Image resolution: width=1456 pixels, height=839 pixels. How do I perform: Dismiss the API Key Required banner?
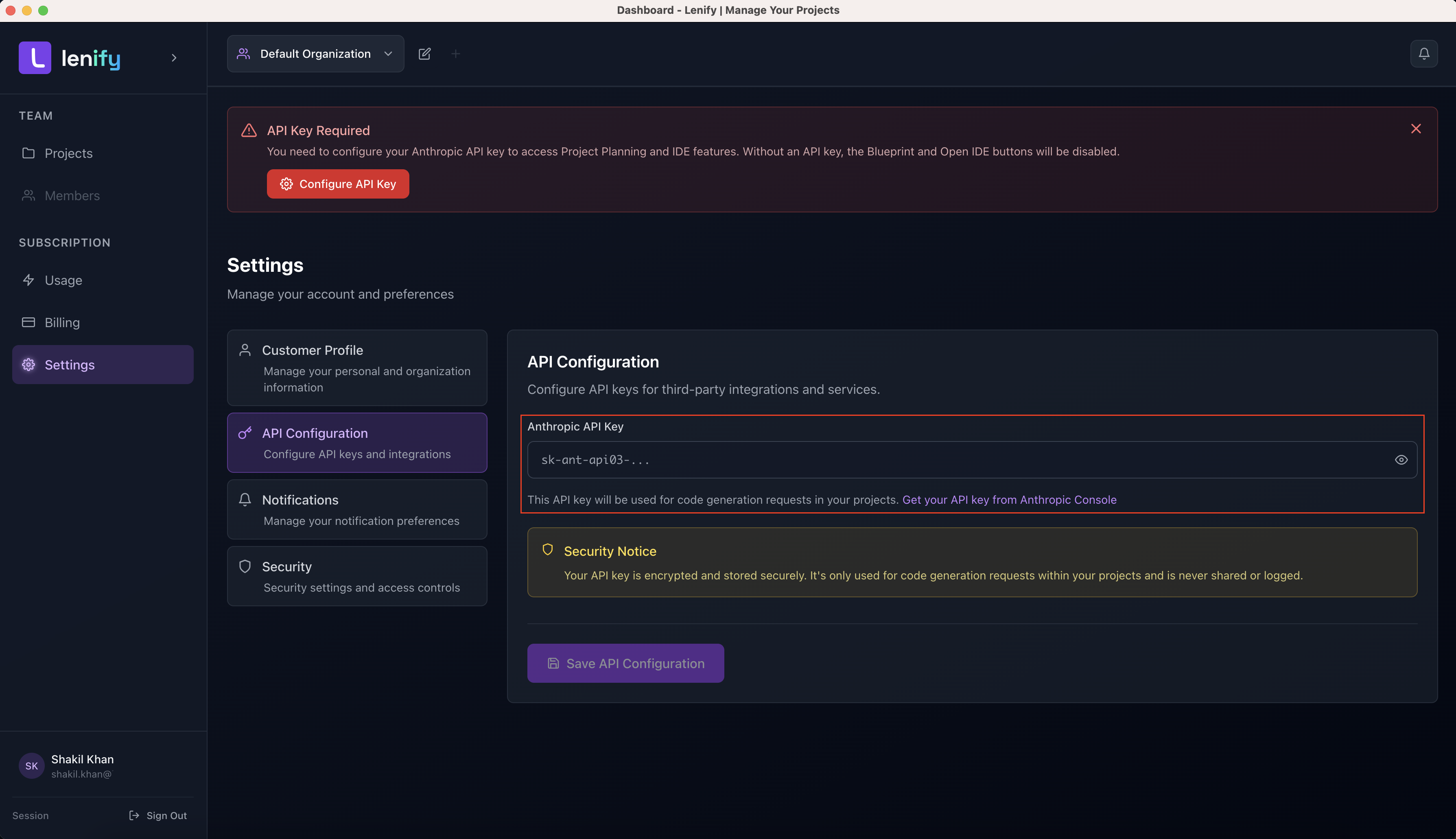click(1416, 129)
